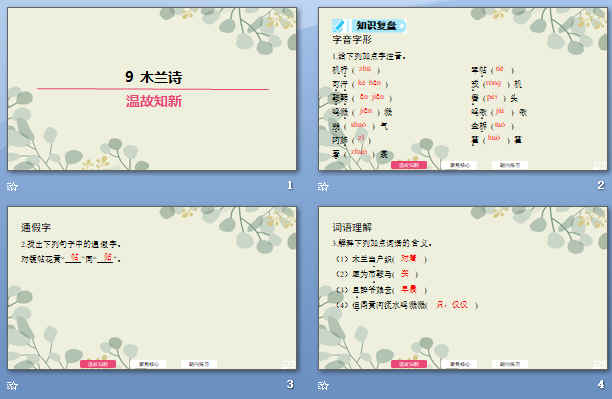The width and height of the screenshot is (612, 399).
Task: Click the pink nav button on slide 4
Action: [409, 364]
